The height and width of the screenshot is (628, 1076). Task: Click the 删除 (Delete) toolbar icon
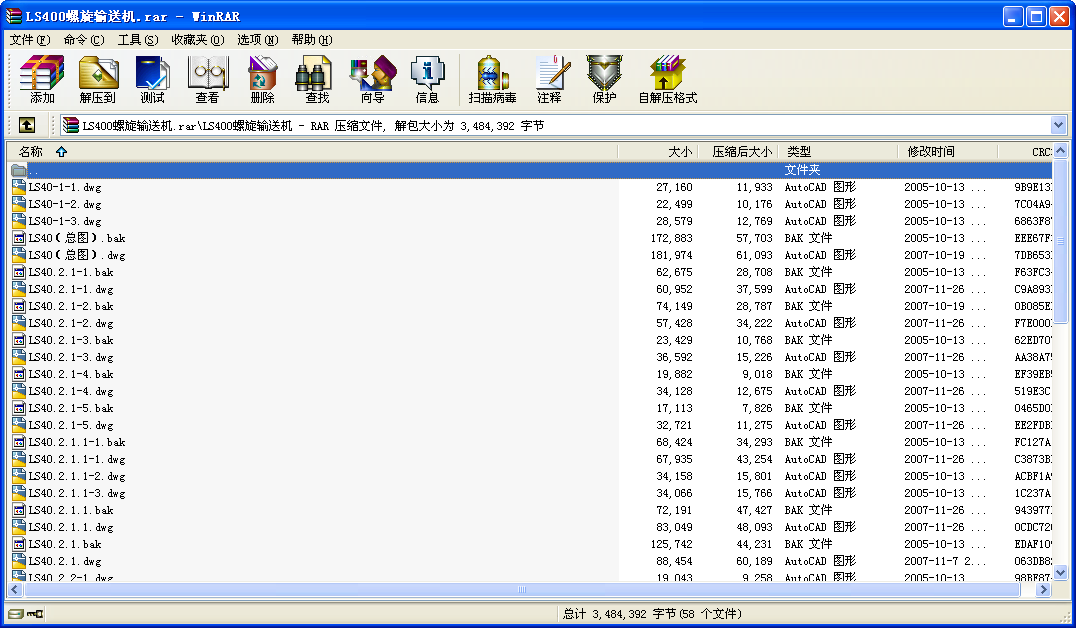pos(262,80)
